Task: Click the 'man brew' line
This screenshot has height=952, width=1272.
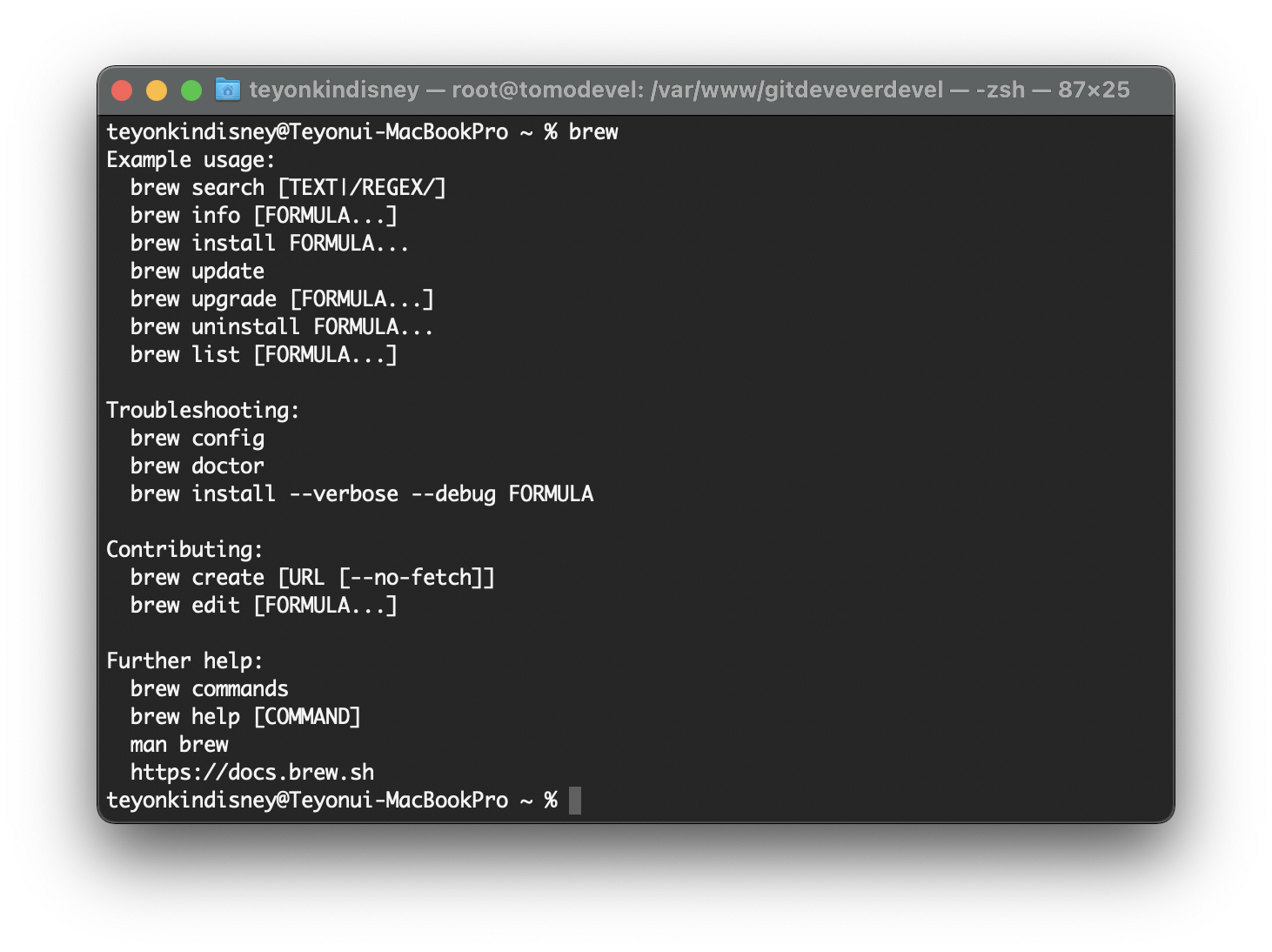Action: [x=179, y=744]
